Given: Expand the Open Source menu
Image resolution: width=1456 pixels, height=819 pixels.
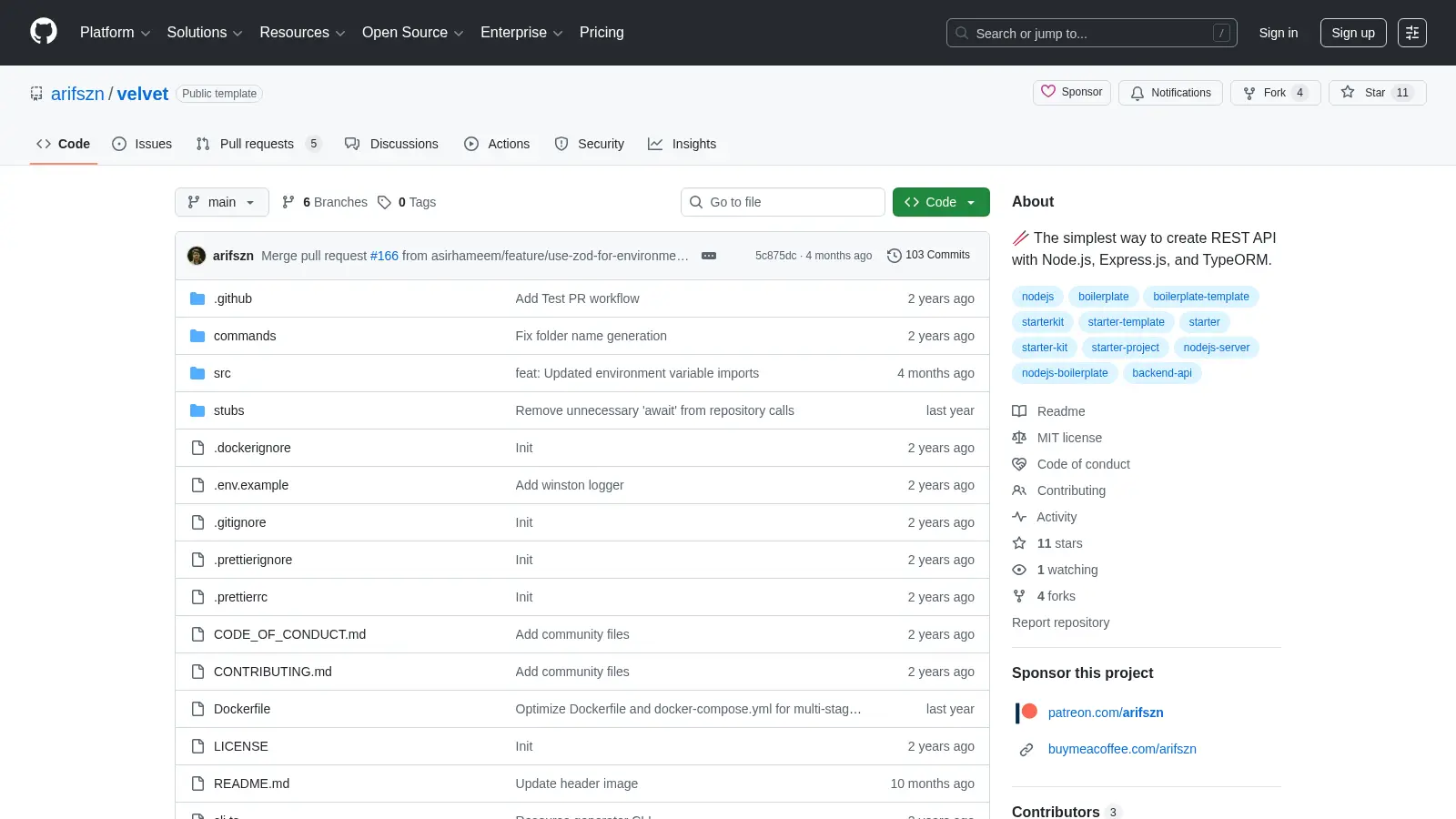Looking at the screenshot, I should pos(412,33).
